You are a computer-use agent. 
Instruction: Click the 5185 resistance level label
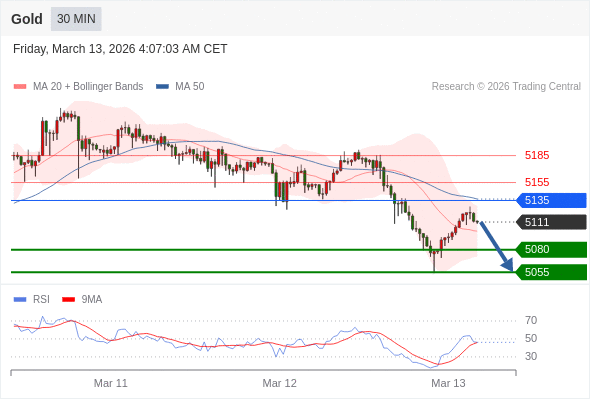point(537,155)
